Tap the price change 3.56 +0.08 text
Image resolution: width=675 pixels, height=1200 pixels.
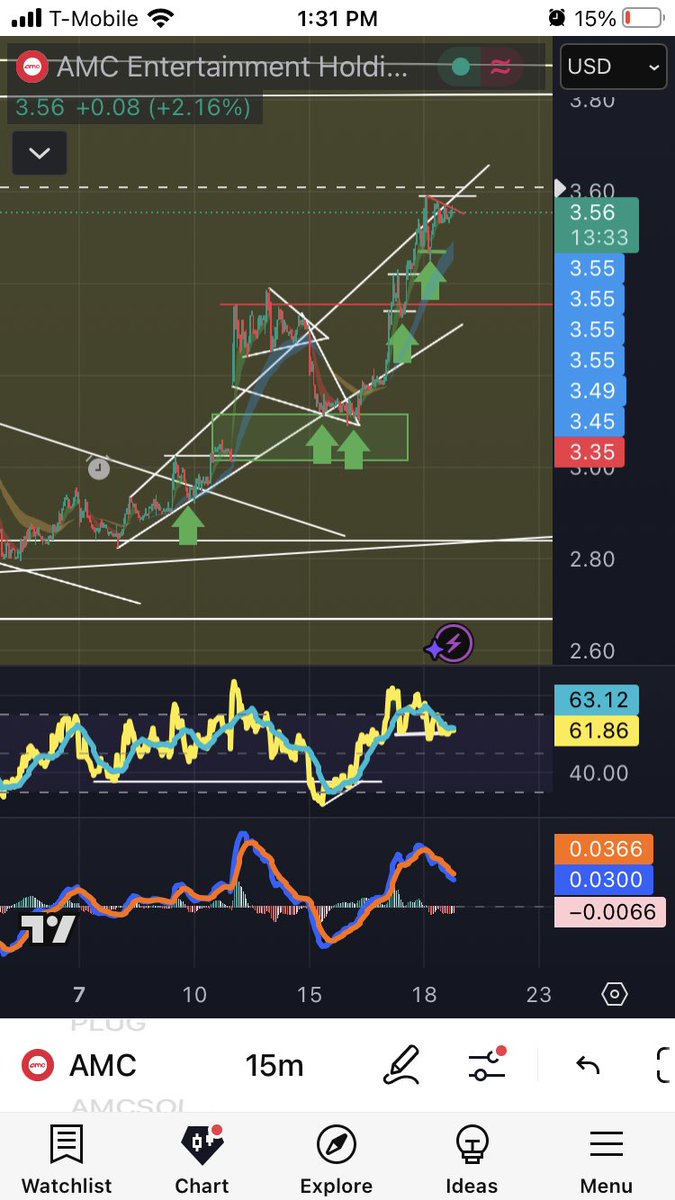[132, 108]
